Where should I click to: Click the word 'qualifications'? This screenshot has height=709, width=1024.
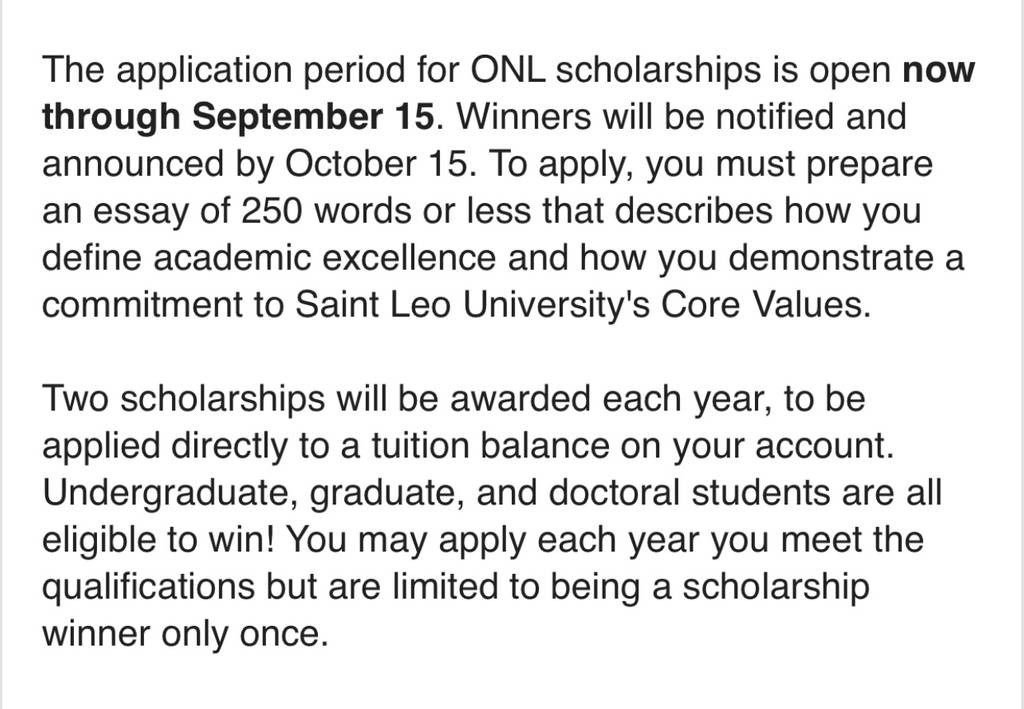(x=148, y=587)
